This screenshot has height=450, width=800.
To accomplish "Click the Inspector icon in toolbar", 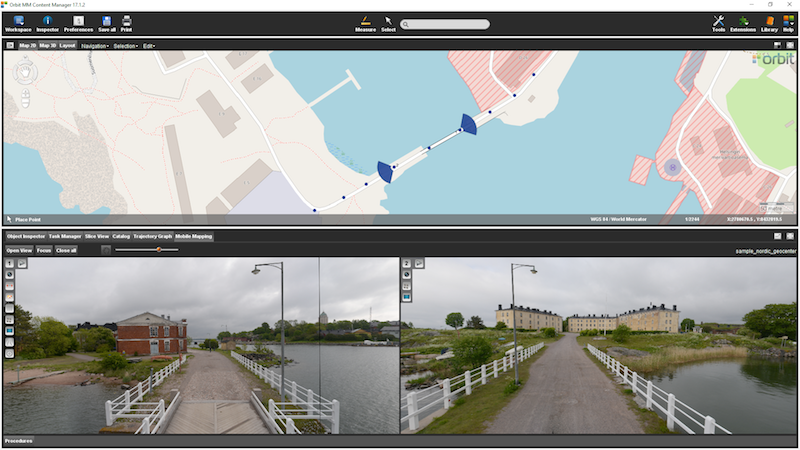I will point(47,21).
